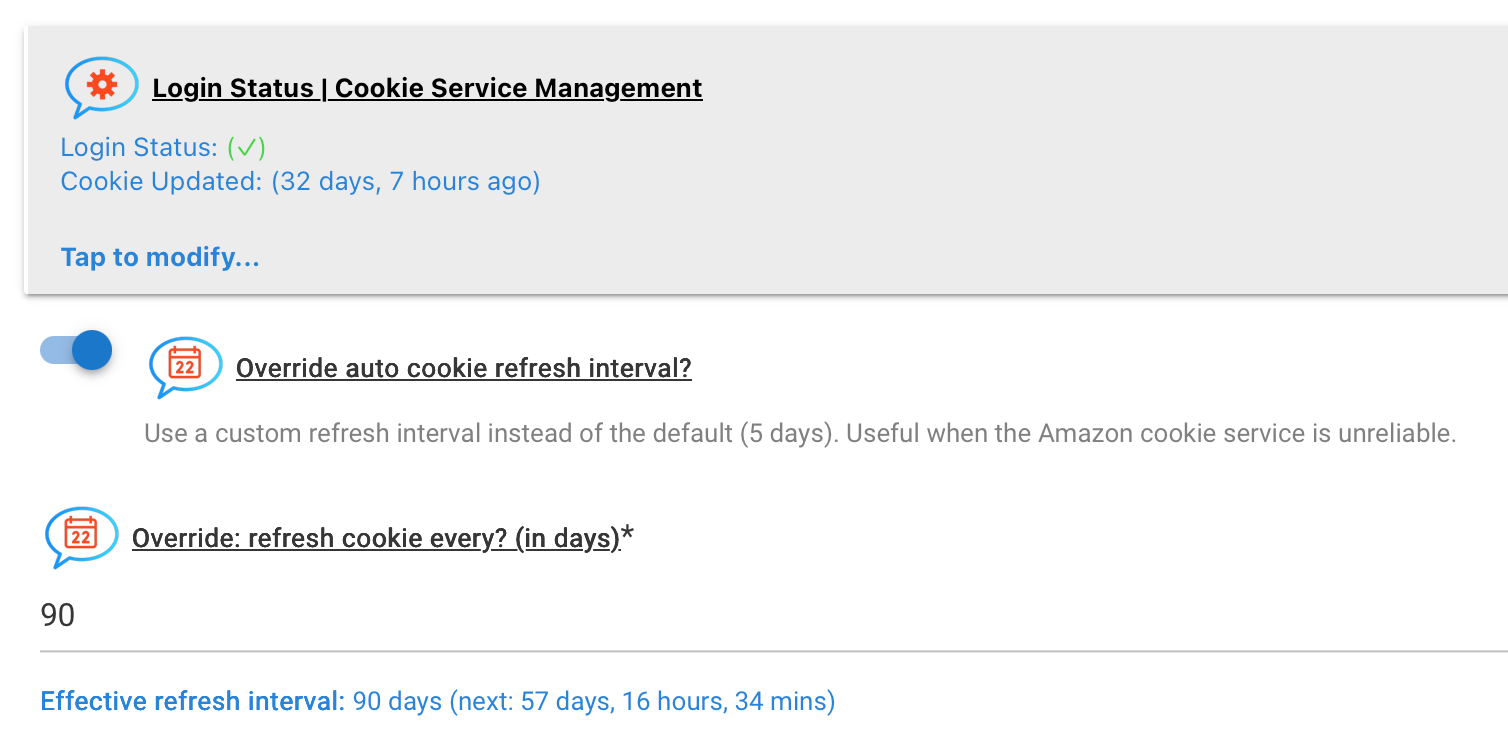1508x750 pixels.
Task: Open Login Status | Cookie Service Management heading
Action: point(427,88)
